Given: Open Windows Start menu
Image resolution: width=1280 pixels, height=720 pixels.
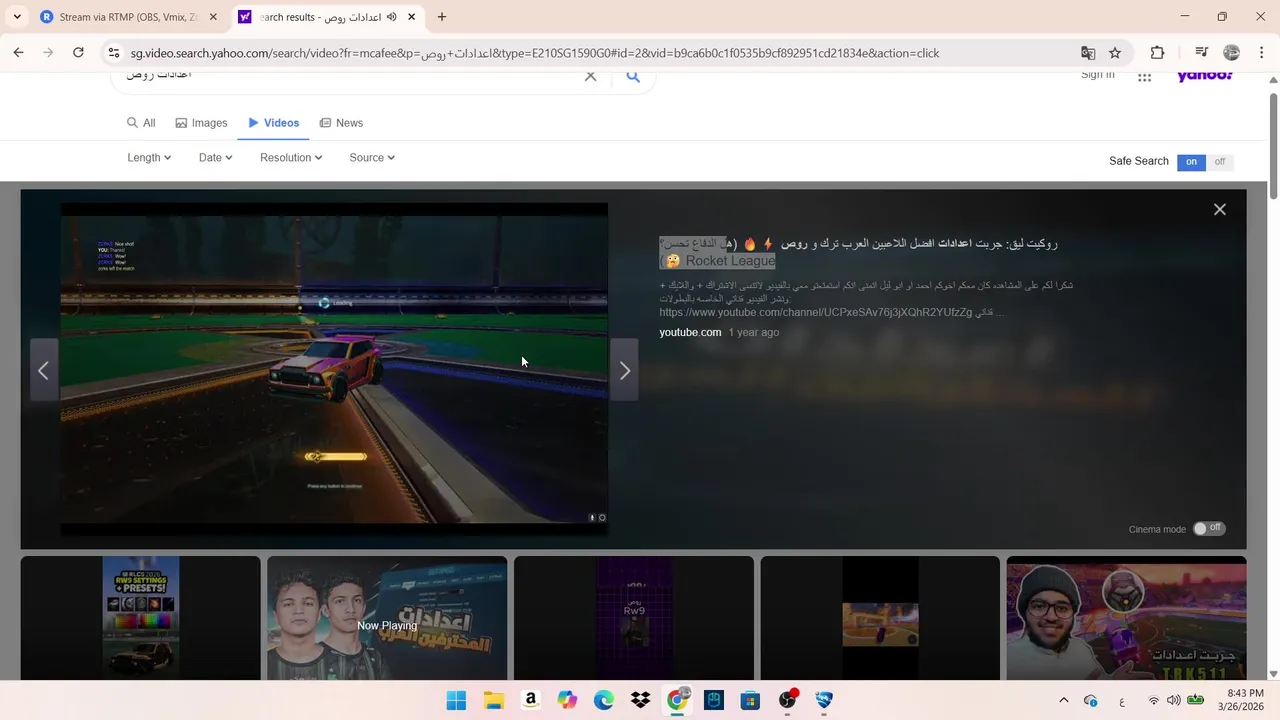Looking at the screenshot, I should [456, 700].
